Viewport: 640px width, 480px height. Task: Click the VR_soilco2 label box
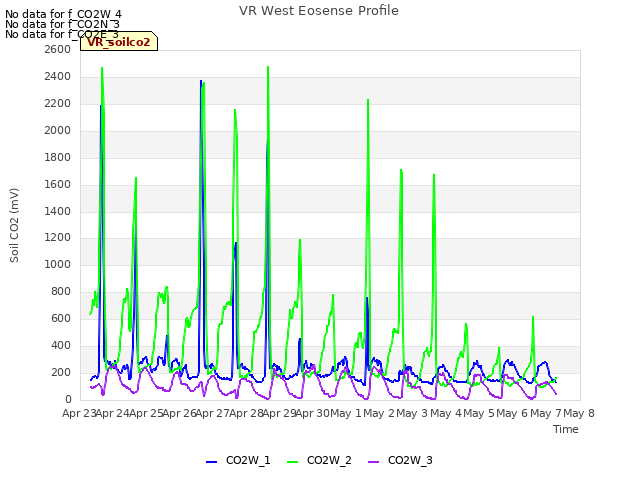[119, 41]
